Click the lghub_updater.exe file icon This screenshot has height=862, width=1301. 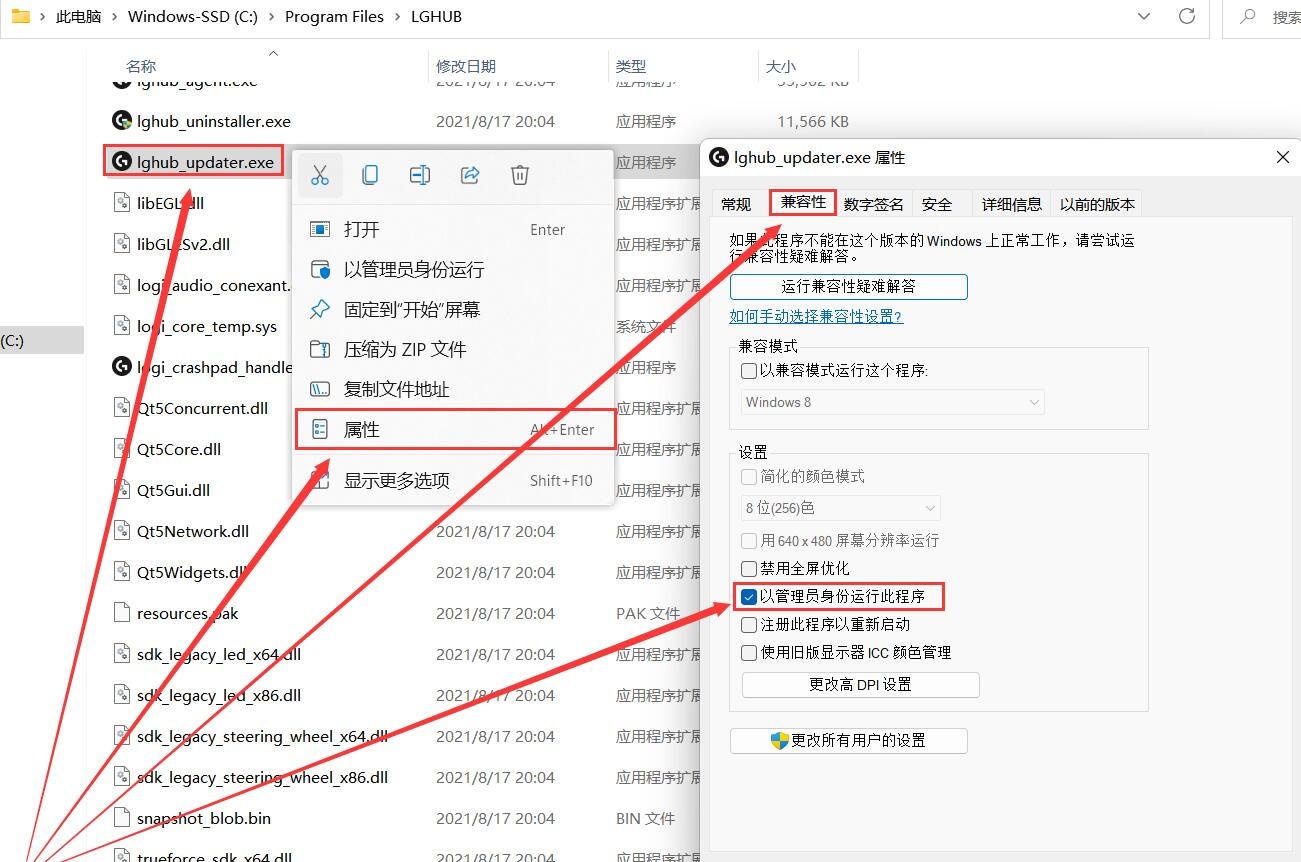pyautogui.click(x=121, y=162)
